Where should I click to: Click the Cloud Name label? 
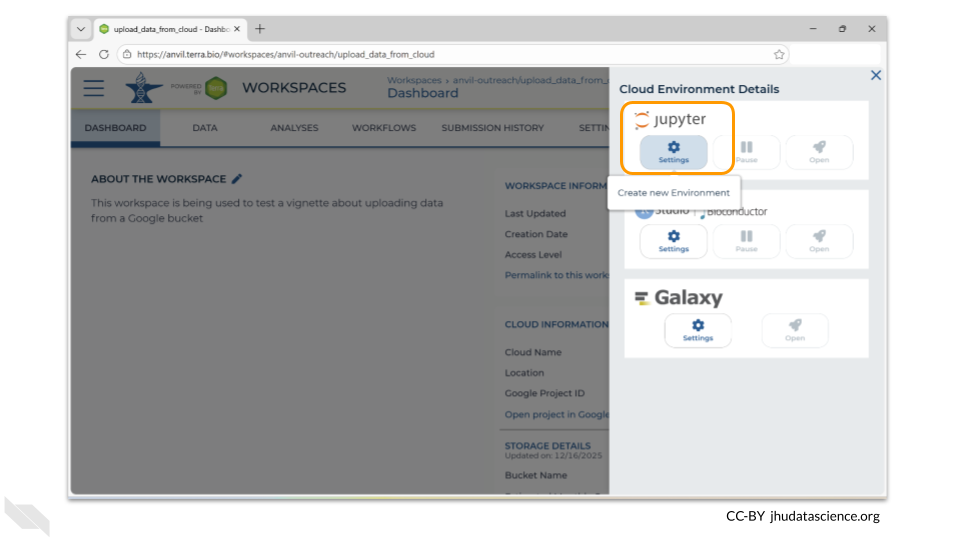click(x=533, y=352)
